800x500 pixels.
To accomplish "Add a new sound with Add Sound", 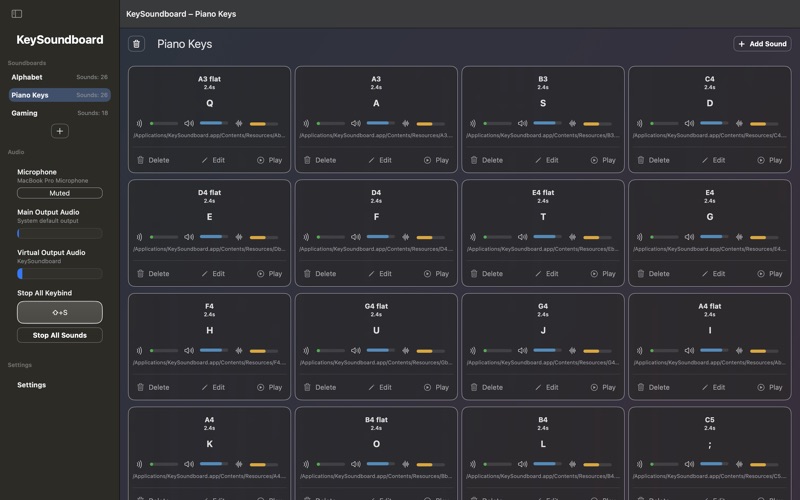I will [x=762, y=44].
